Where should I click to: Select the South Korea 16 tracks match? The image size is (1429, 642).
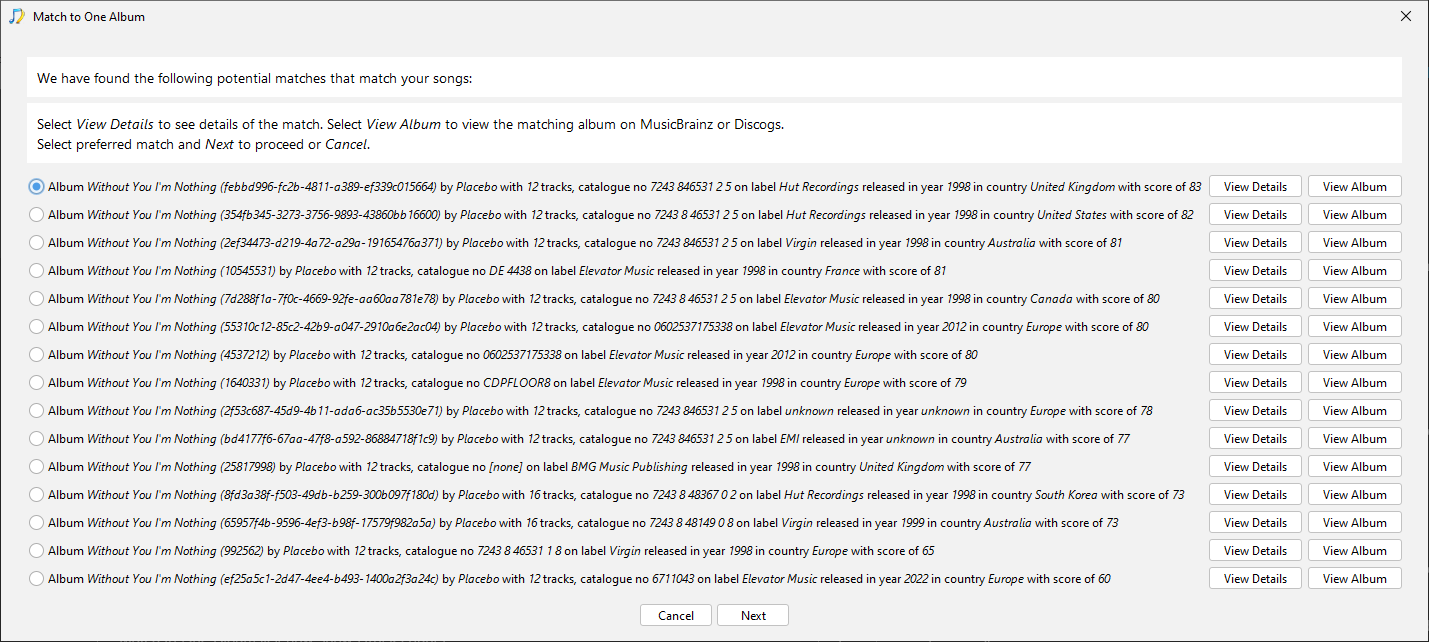pos(37,495)
